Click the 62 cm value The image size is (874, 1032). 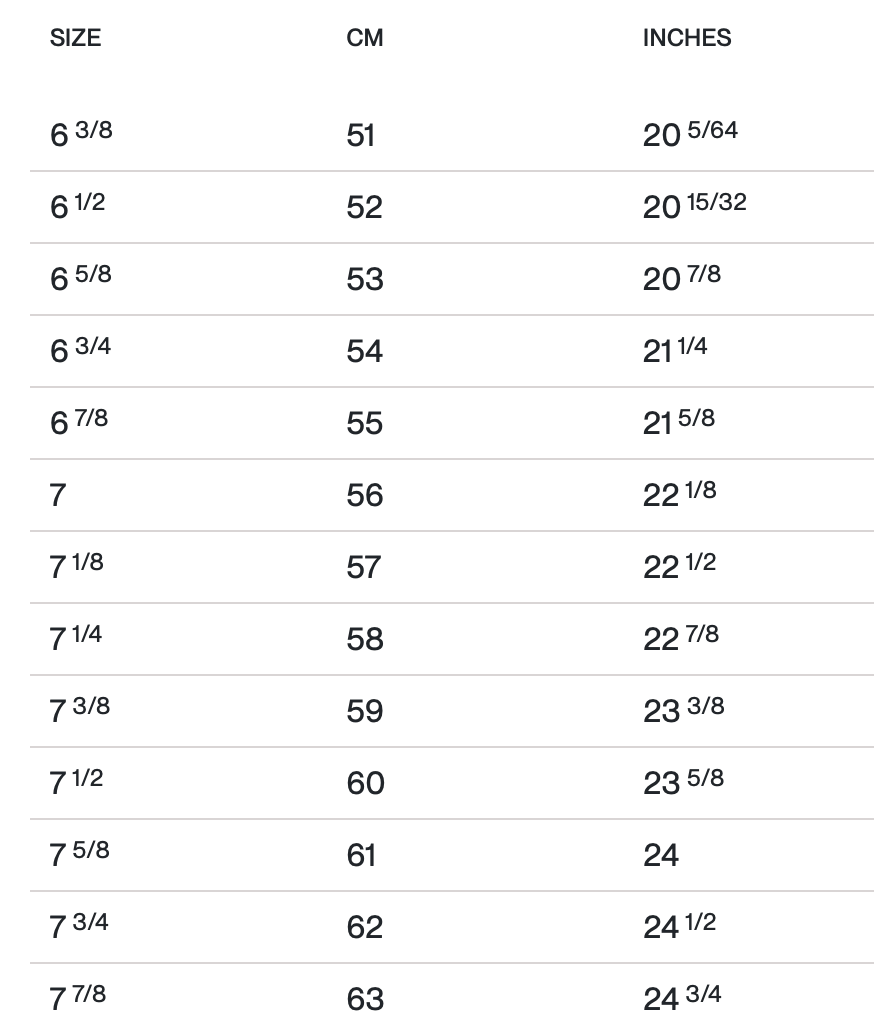(x=365, y=927)
